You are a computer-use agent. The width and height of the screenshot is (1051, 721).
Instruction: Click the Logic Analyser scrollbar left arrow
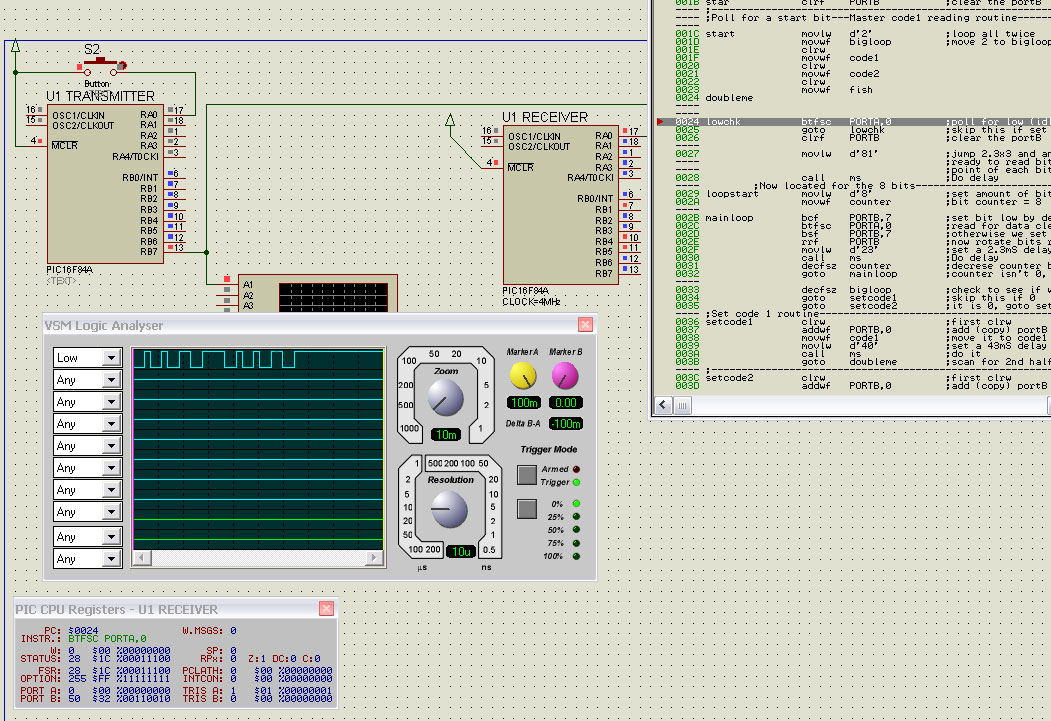pos(141,558)
